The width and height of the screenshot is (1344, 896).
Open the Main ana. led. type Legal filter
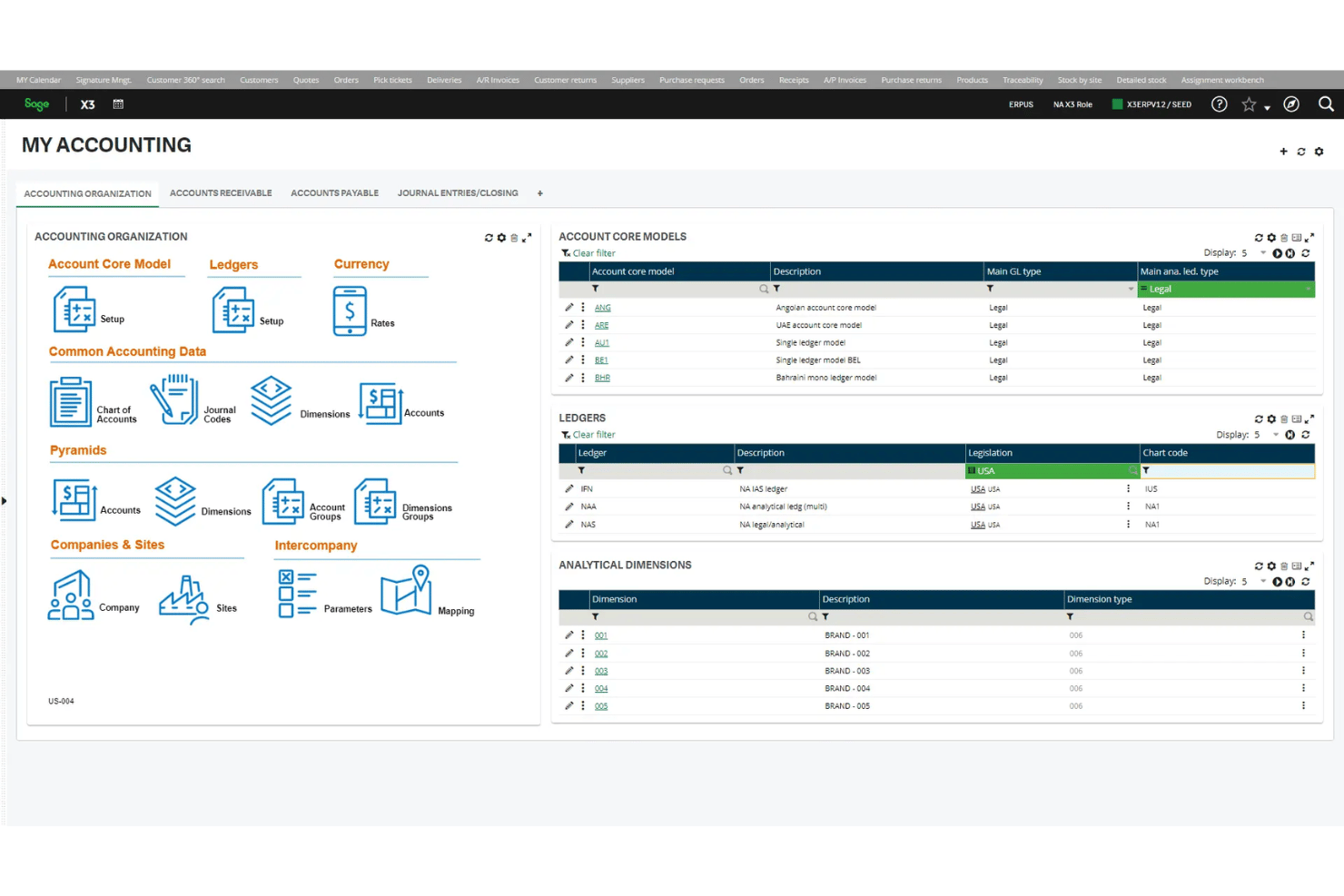pyautogui.click(x=1226, y=290)
